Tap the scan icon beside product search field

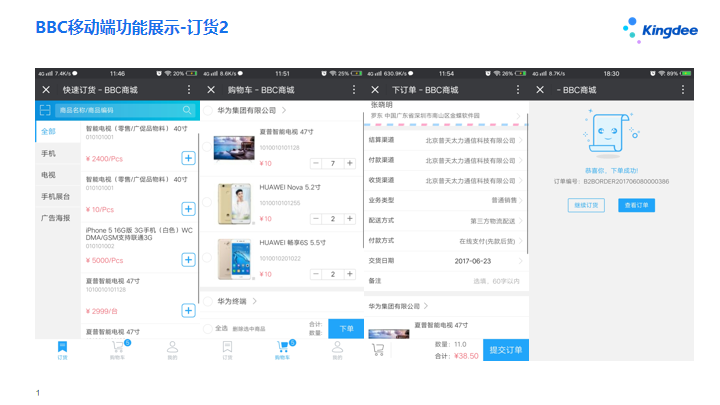(45, 110)
